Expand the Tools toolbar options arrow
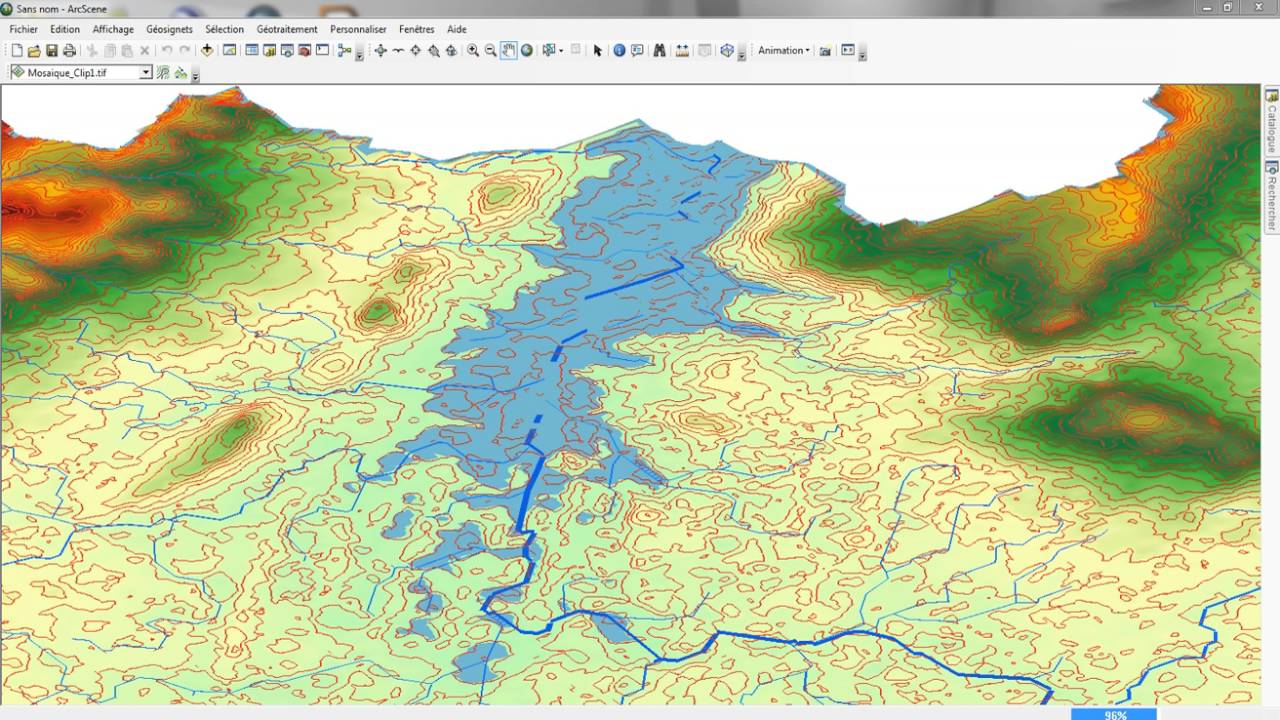Screen dimensions: 1280x720 [x=741, y=55]
